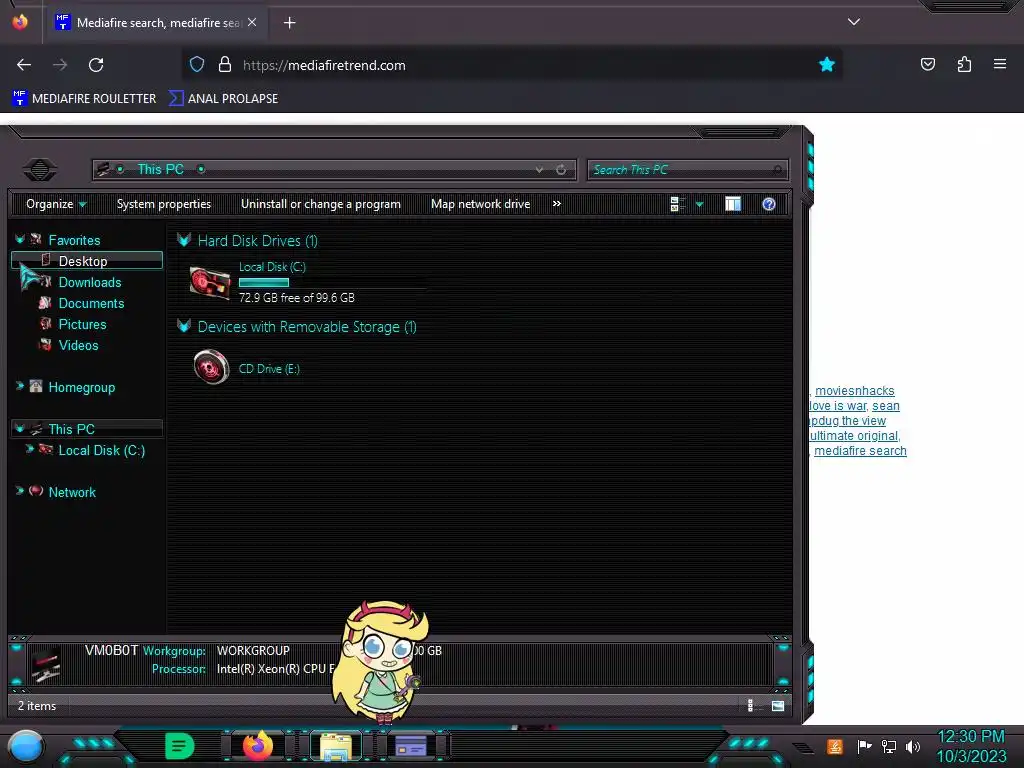
Task: Select the CD Drive (E:) disc icon
Action: 212,366
